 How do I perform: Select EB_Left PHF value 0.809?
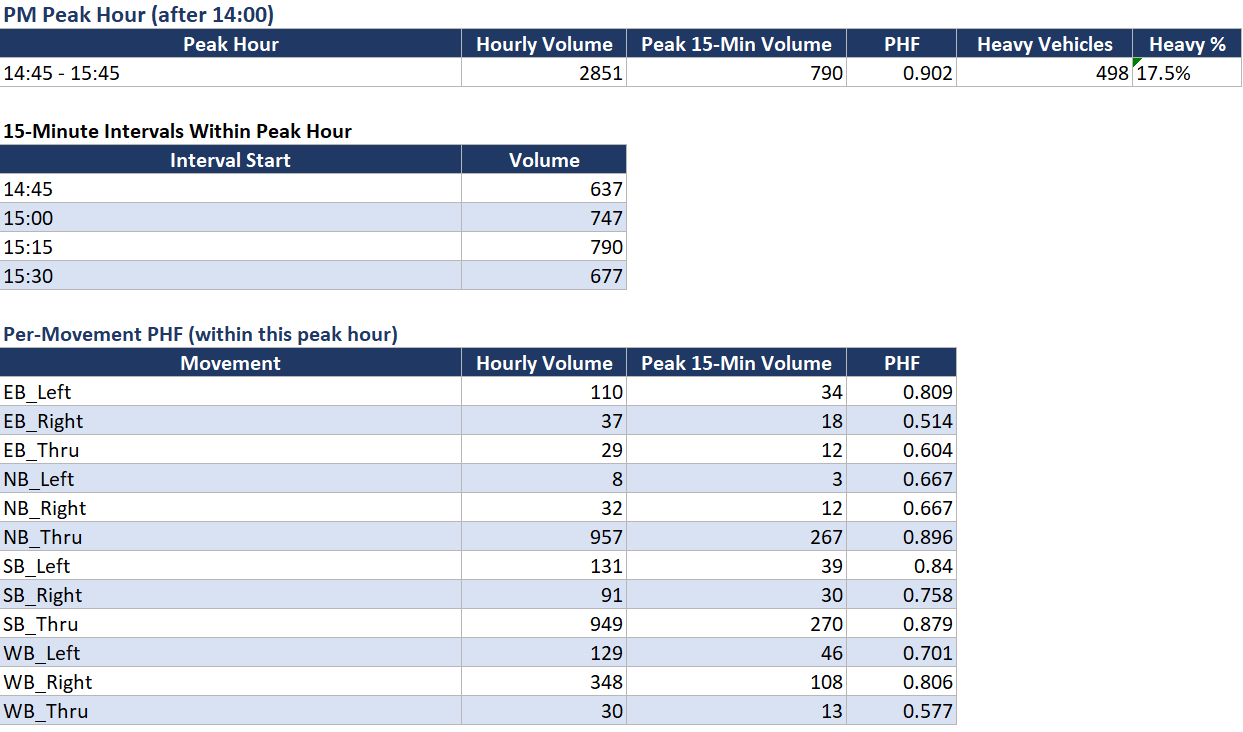pos(901,392)
